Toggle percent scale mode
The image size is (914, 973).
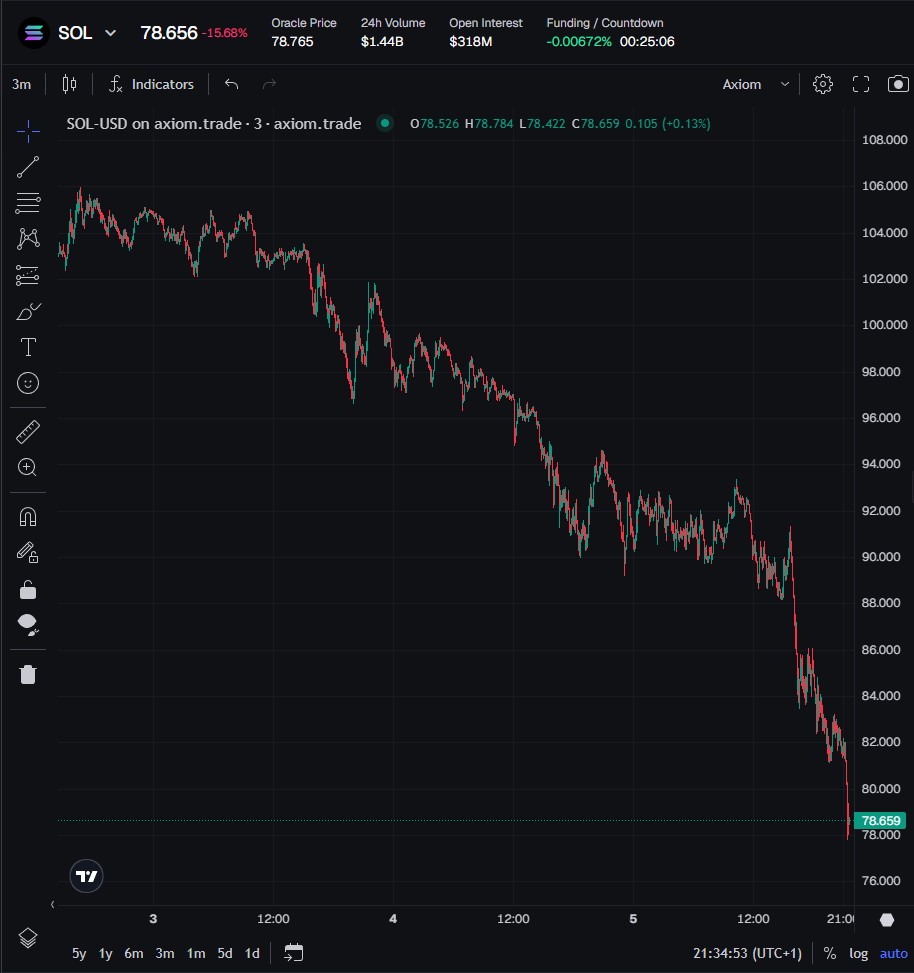click(x=830, y=953)
